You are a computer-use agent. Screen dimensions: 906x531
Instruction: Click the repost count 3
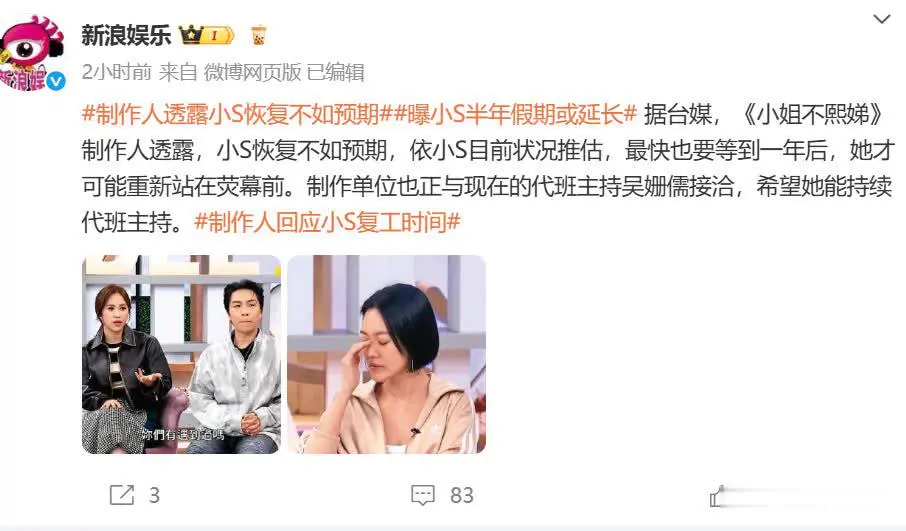pyautogui.click(x=154, y=495)
